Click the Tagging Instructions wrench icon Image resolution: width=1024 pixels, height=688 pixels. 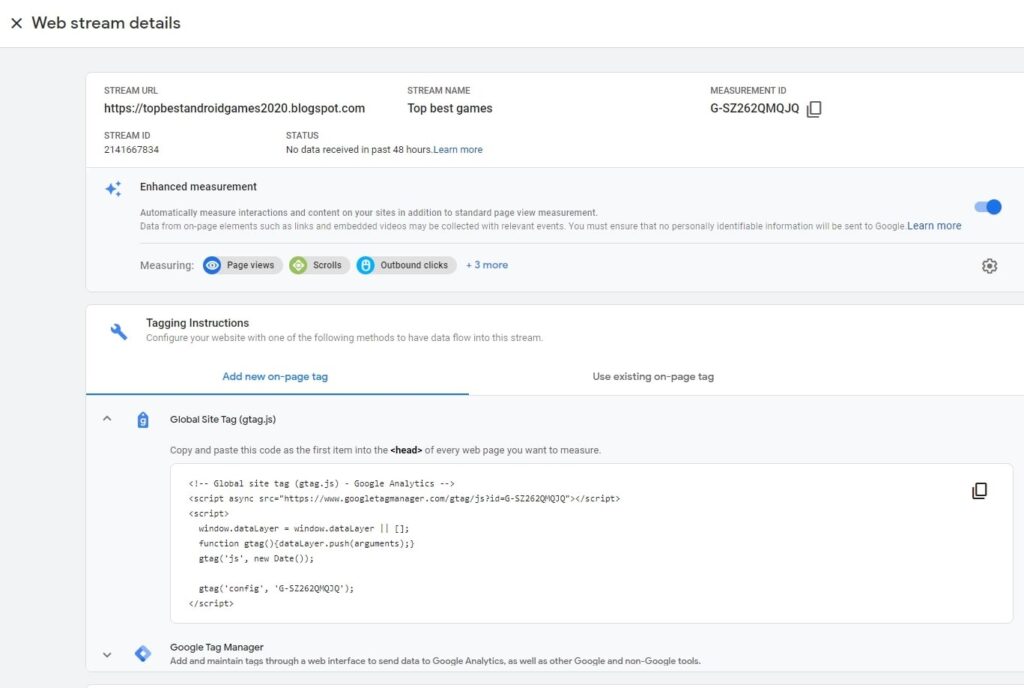point(118,331)
